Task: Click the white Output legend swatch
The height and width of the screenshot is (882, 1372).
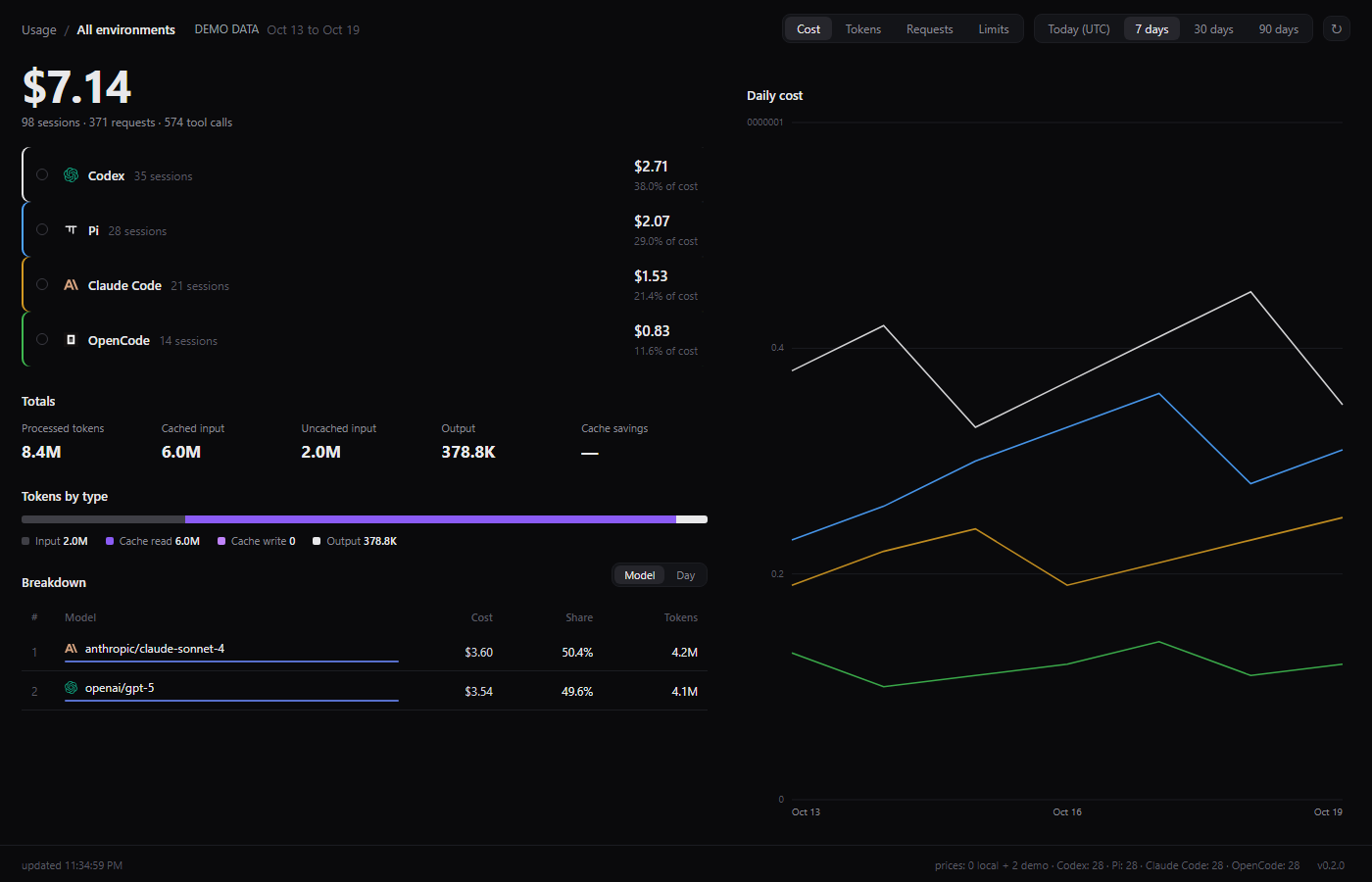Action: (x=317, y=541)
